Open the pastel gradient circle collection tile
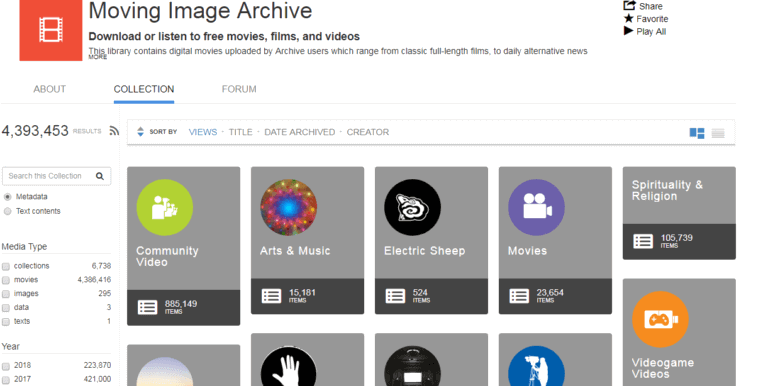Viewport: 768px width, 386px height. coord(165,372)
